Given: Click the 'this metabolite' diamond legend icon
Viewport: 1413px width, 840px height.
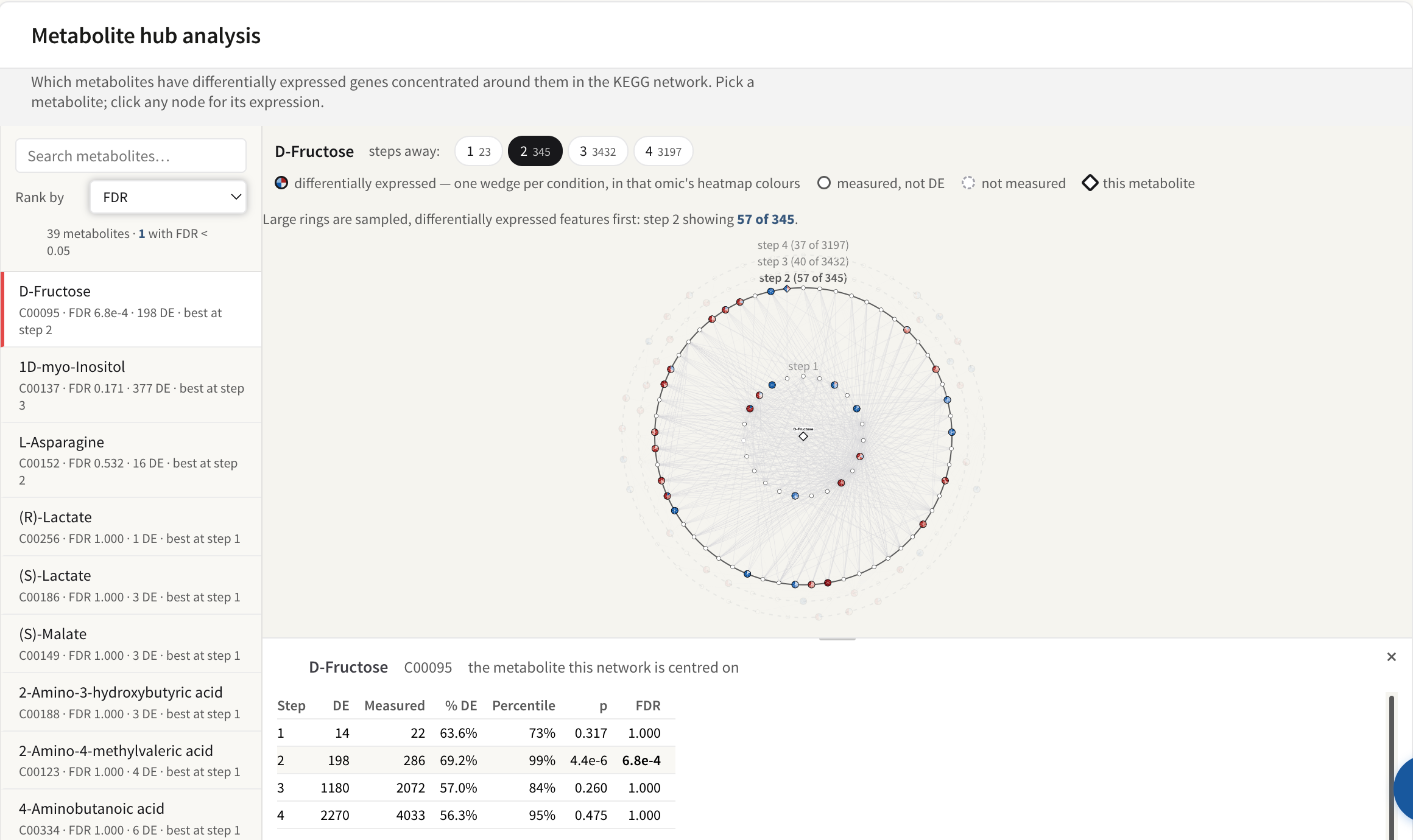Looking at the screenshot, I should [1090, 183].
